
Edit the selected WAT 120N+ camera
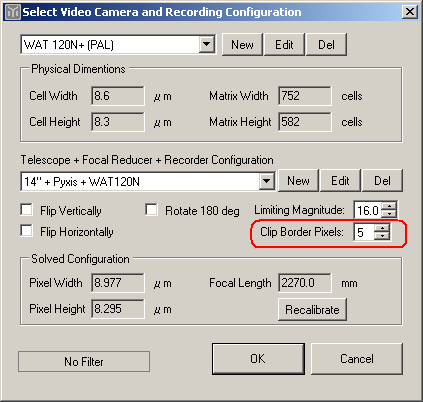point(284,44)
